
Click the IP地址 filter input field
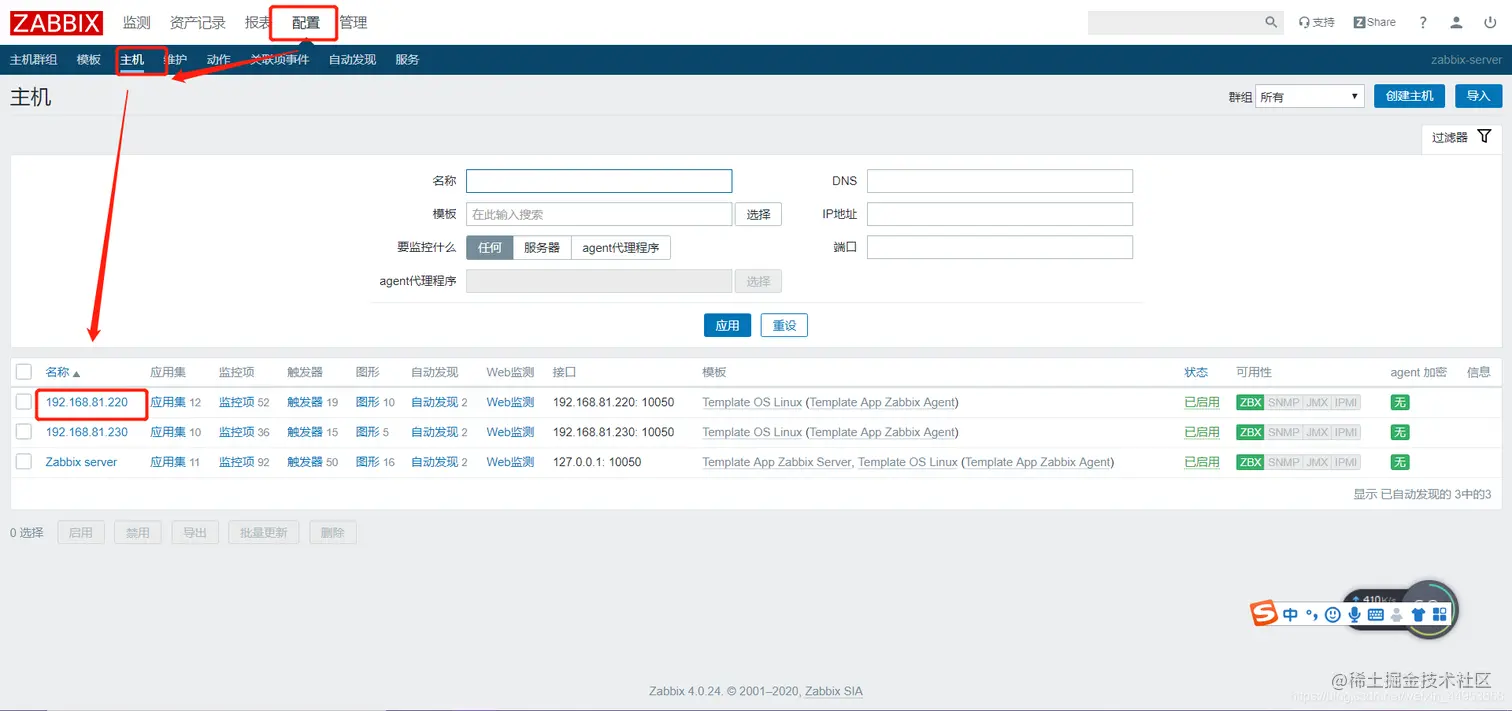[1000, 214]
